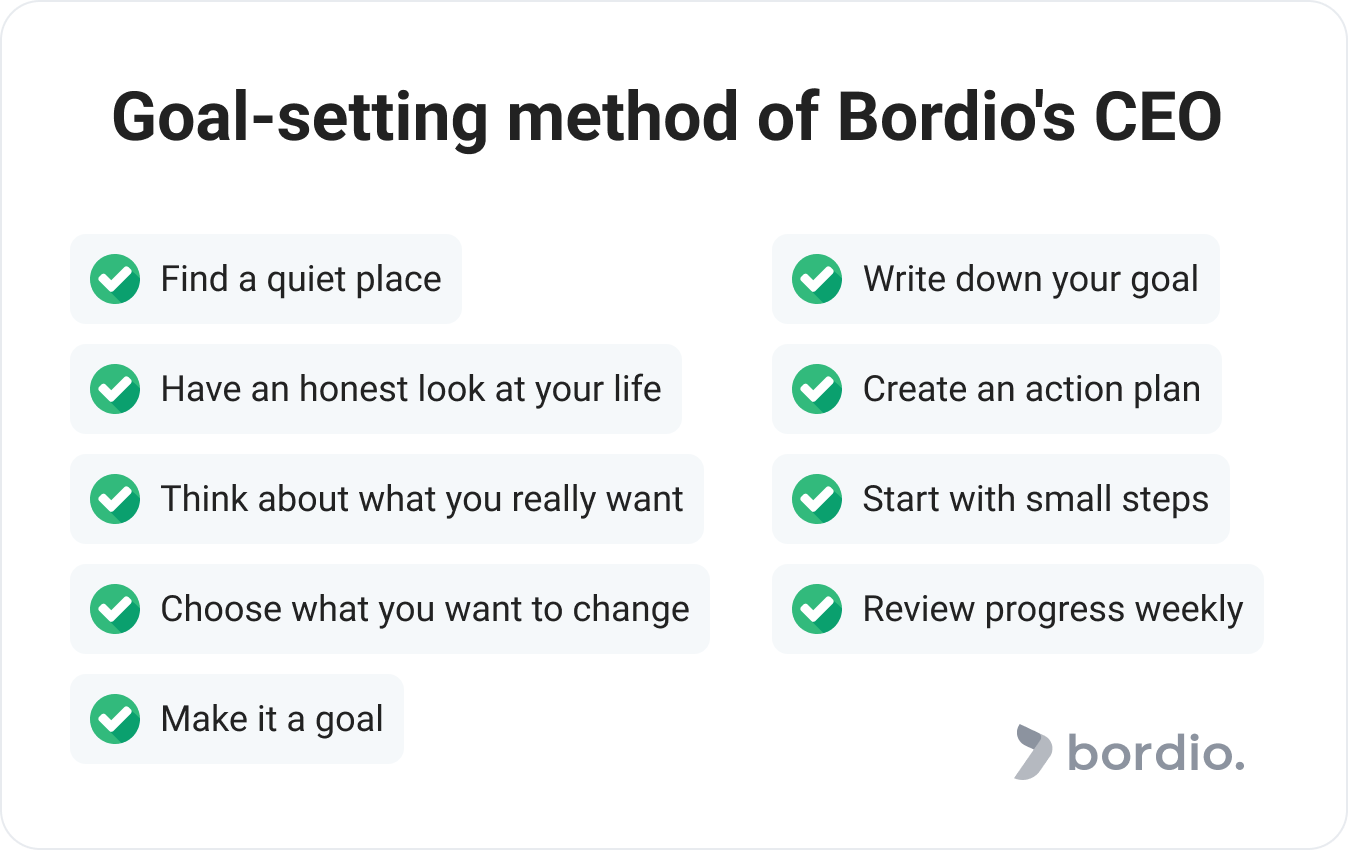Click the check icon beside Write down your goal
Screen dimensions: 1348x850
817,279
